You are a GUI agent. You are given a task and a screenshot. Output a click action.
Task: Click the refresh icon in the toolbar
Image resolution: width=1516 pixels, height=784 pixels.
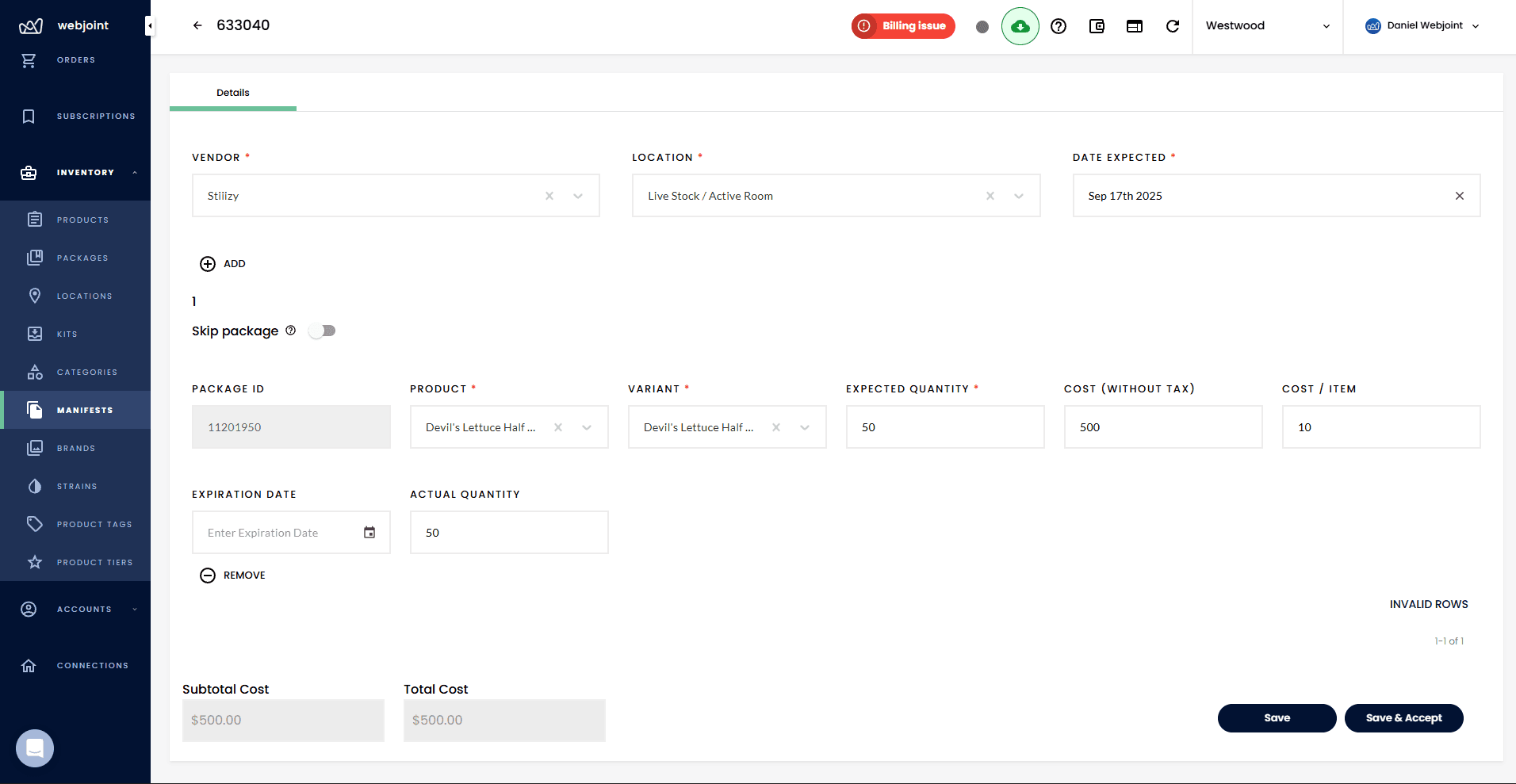(1173, 26)
